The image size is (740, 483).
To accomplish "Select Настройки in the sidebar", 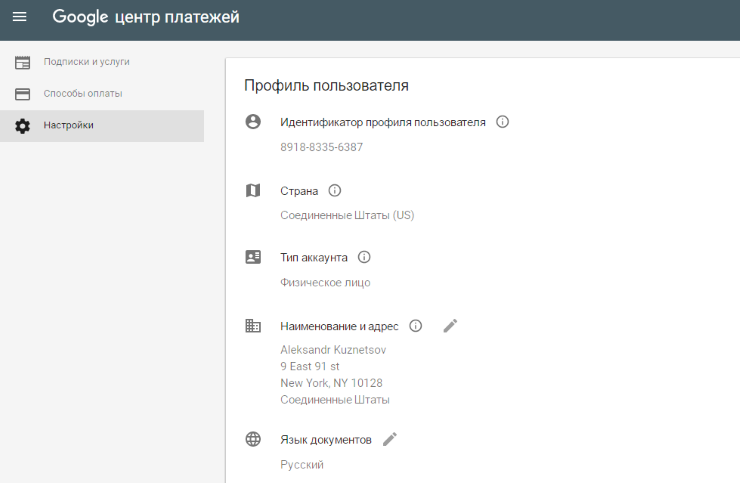I will click(x=102, y=126).
